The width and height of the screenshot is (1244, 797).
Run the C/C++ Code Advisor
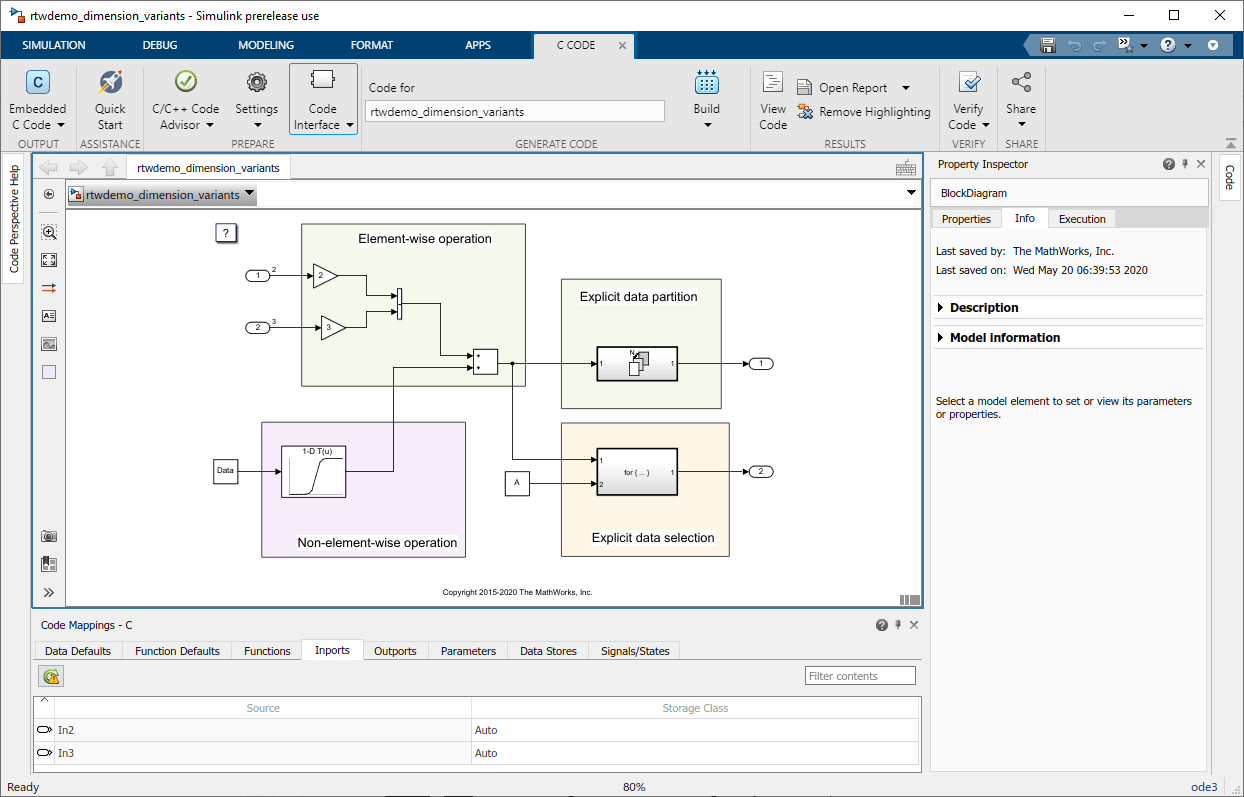point(184,98)
